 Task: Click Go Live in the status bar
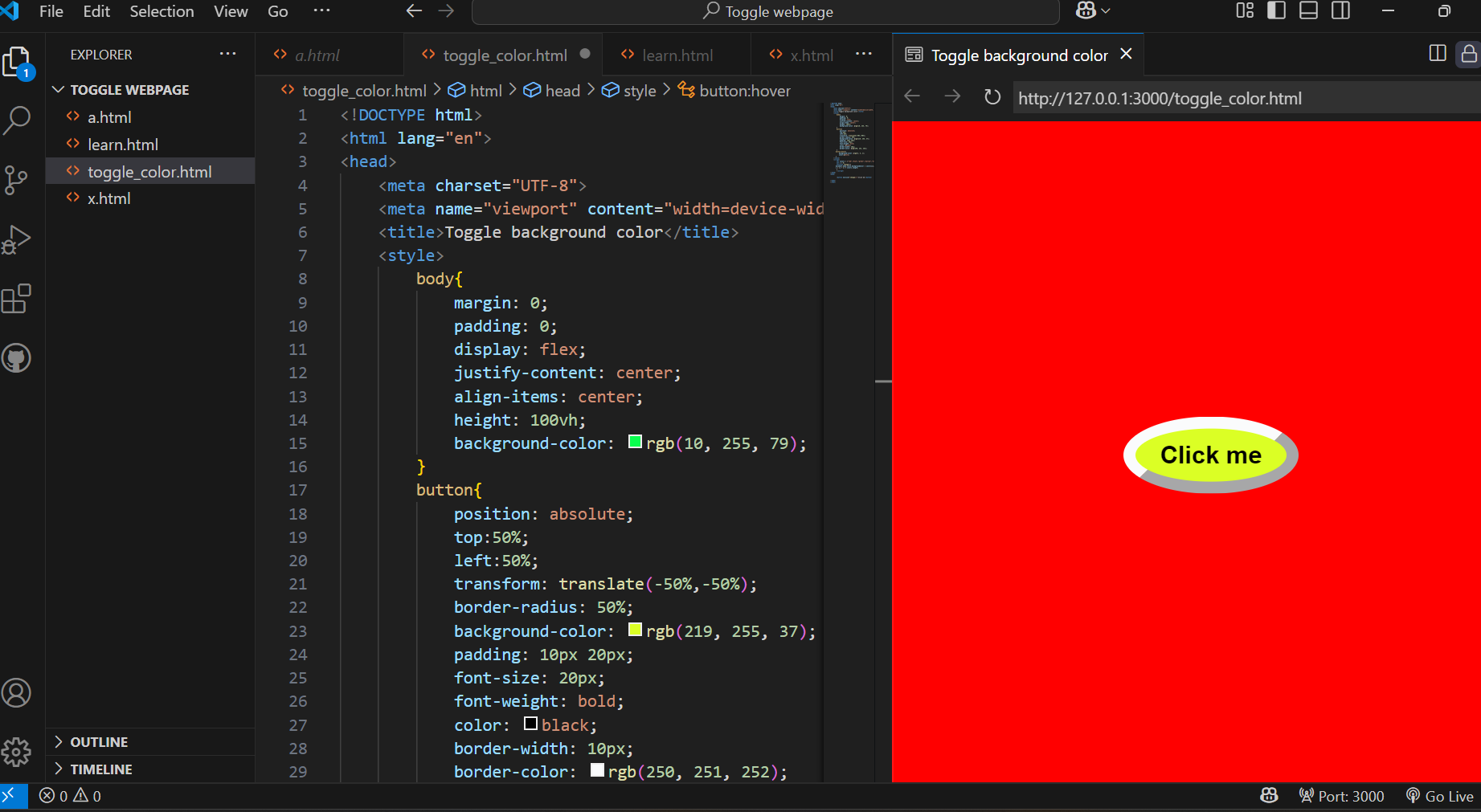click(1440, 796)
